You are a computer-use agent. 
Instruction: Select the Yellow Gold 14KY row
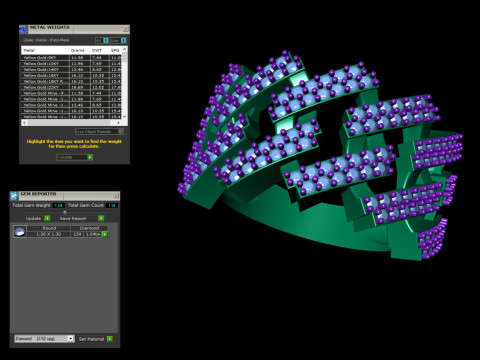(x=72, y=70)
